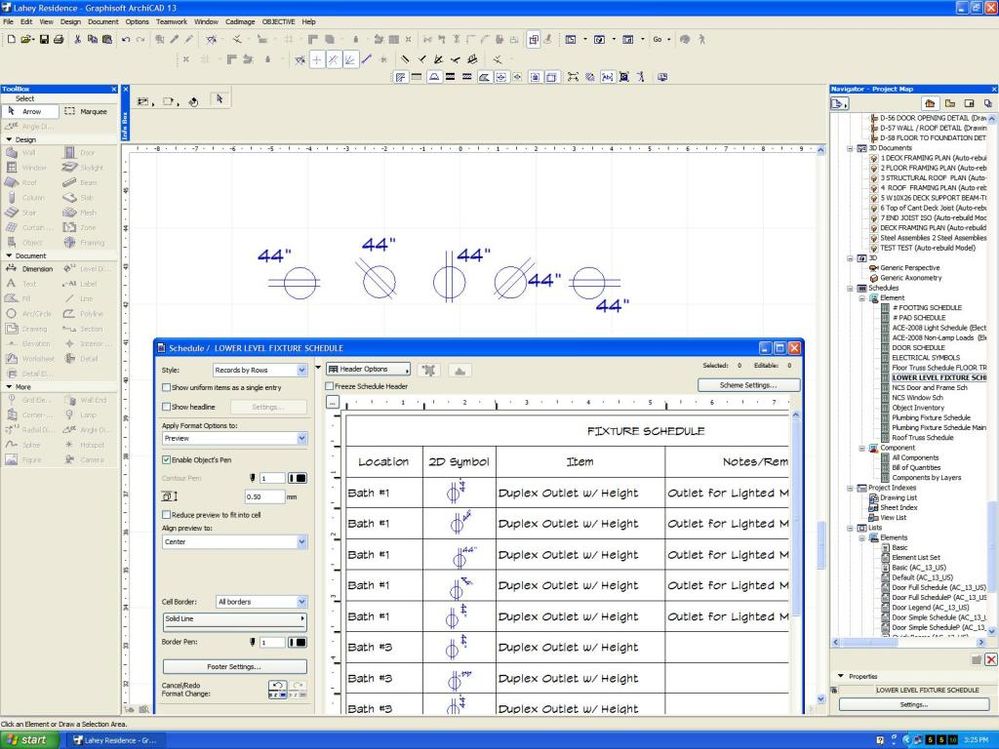Click the Undo format change icon

coord(278,686)
